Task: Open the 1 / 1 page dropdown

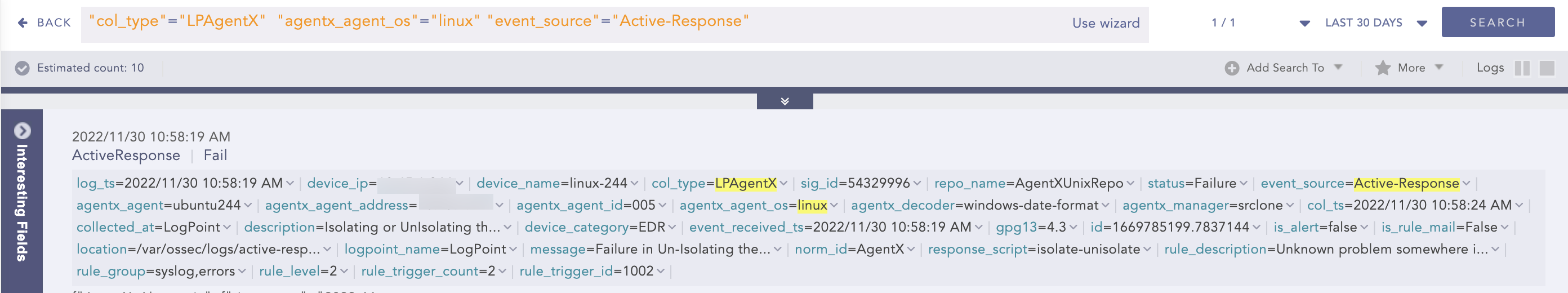Action: point(1304,23)
